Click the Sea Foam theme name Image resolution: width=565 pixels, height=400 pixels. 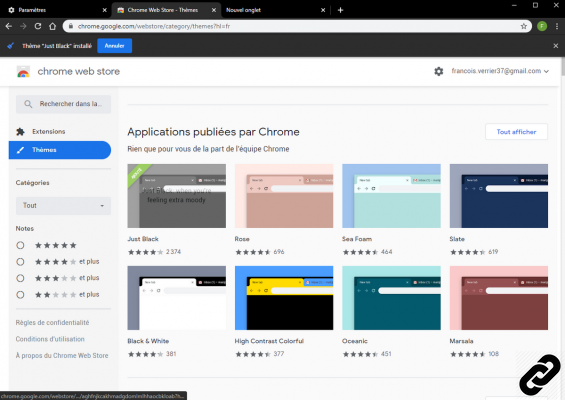(357, 239)
